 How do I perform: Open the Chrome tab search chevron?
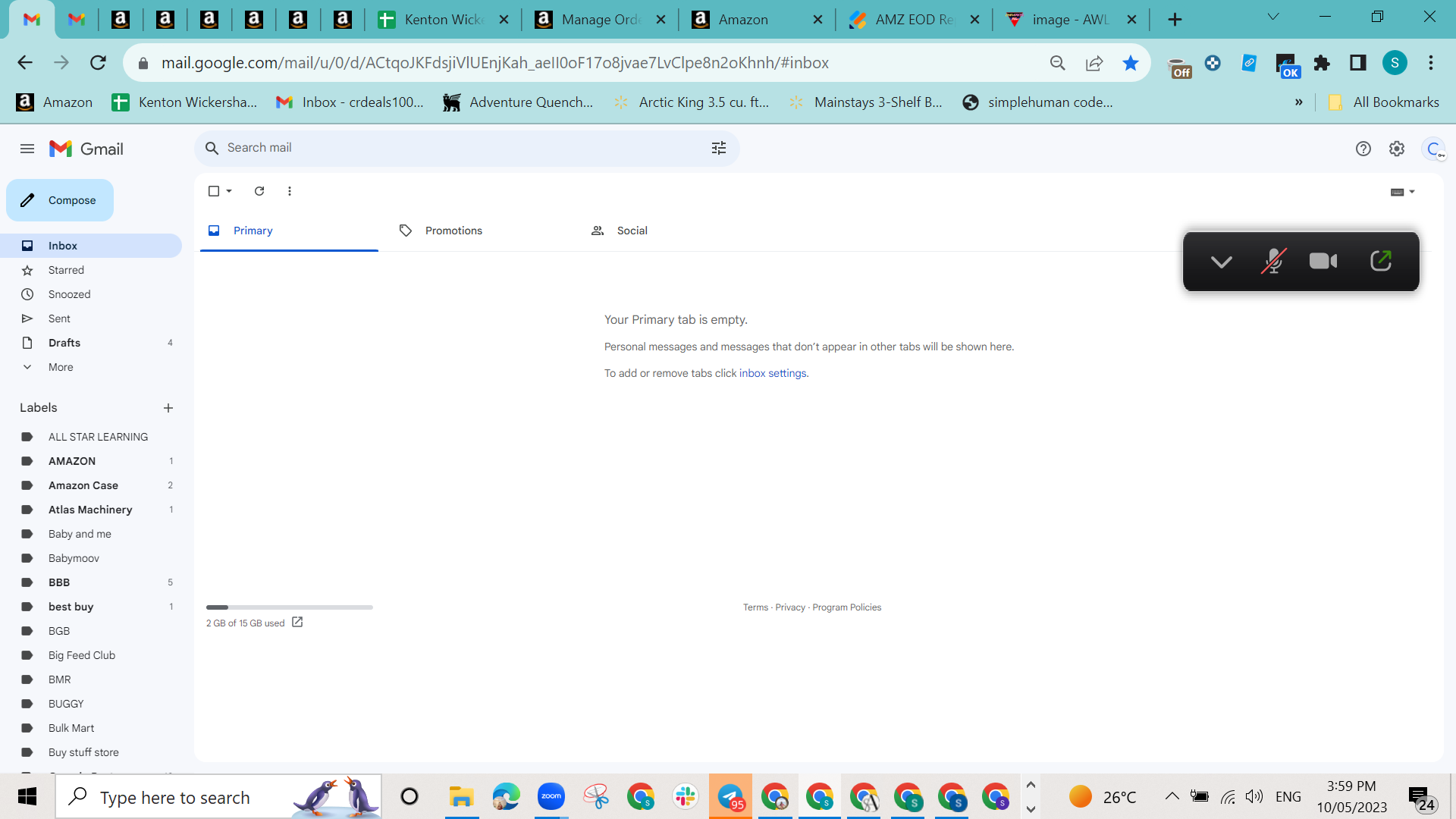pos(1273,17)
